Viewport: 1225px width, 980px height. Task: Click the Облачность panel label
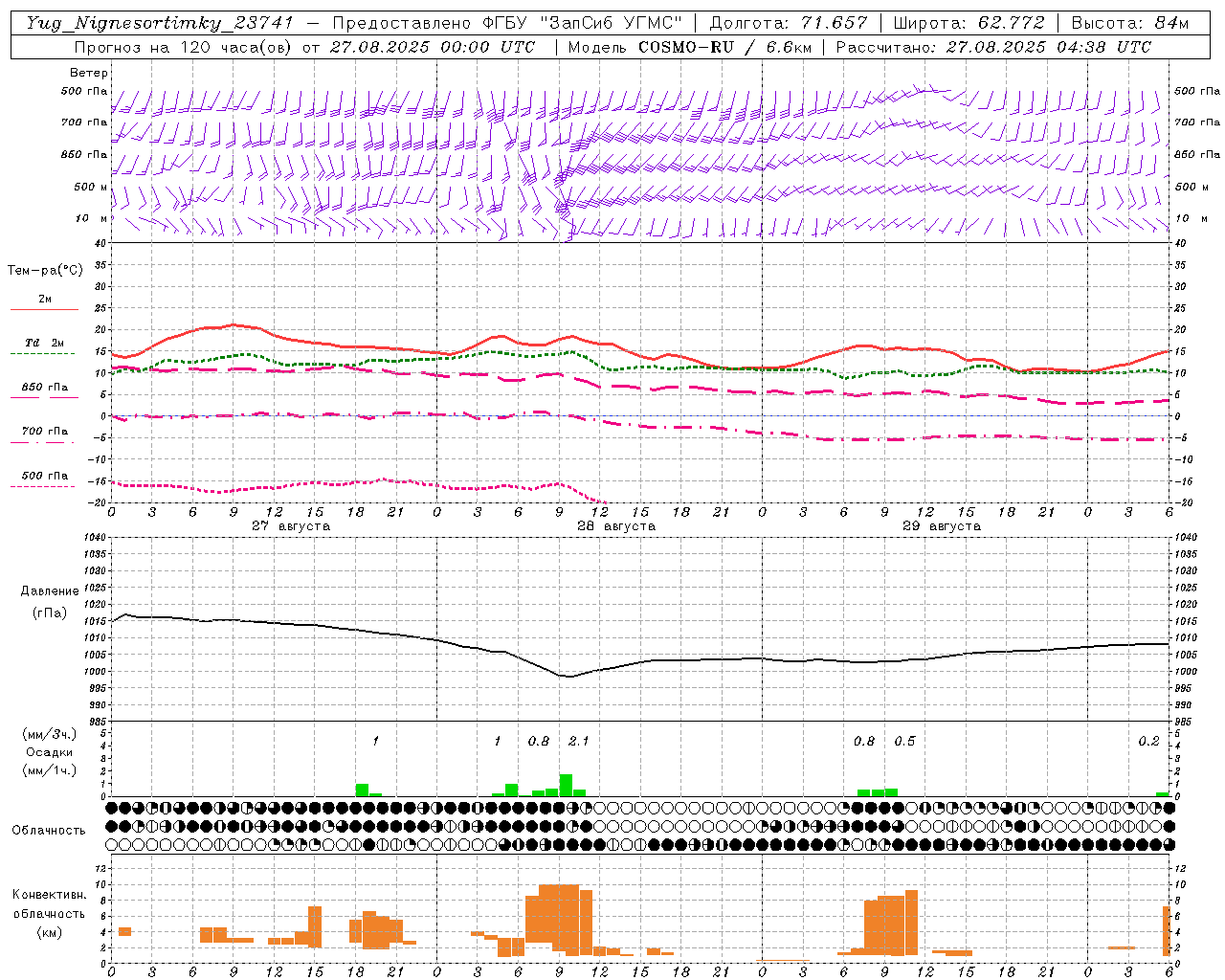tap(49, 831)
